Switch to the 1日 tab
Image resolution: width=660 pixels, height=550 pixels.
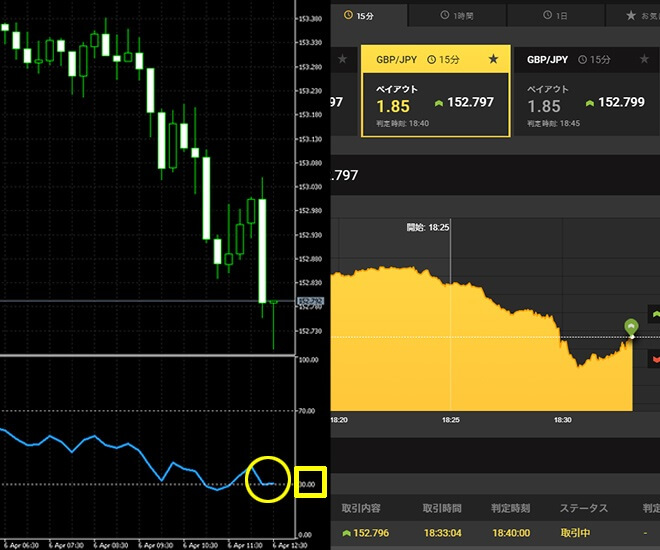tap(555, 16)
